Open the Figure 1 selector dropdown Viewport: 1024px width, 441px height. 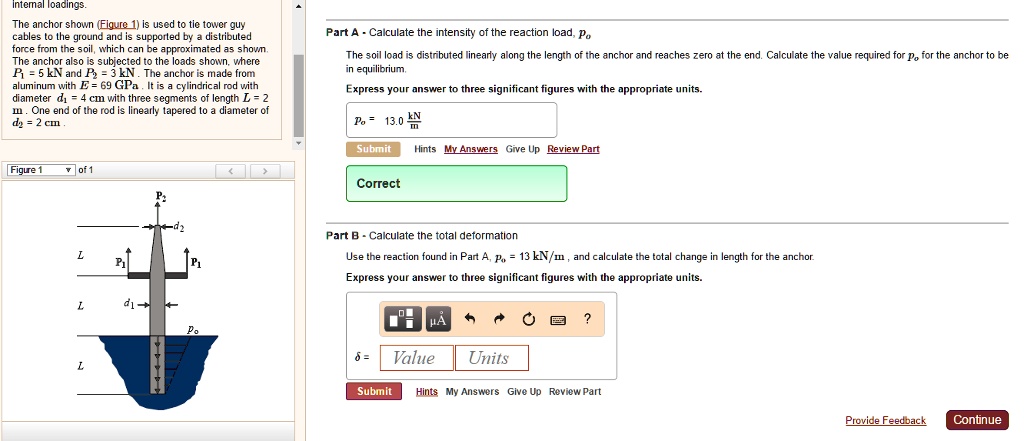pyautogui.click(x=41, y=170)
